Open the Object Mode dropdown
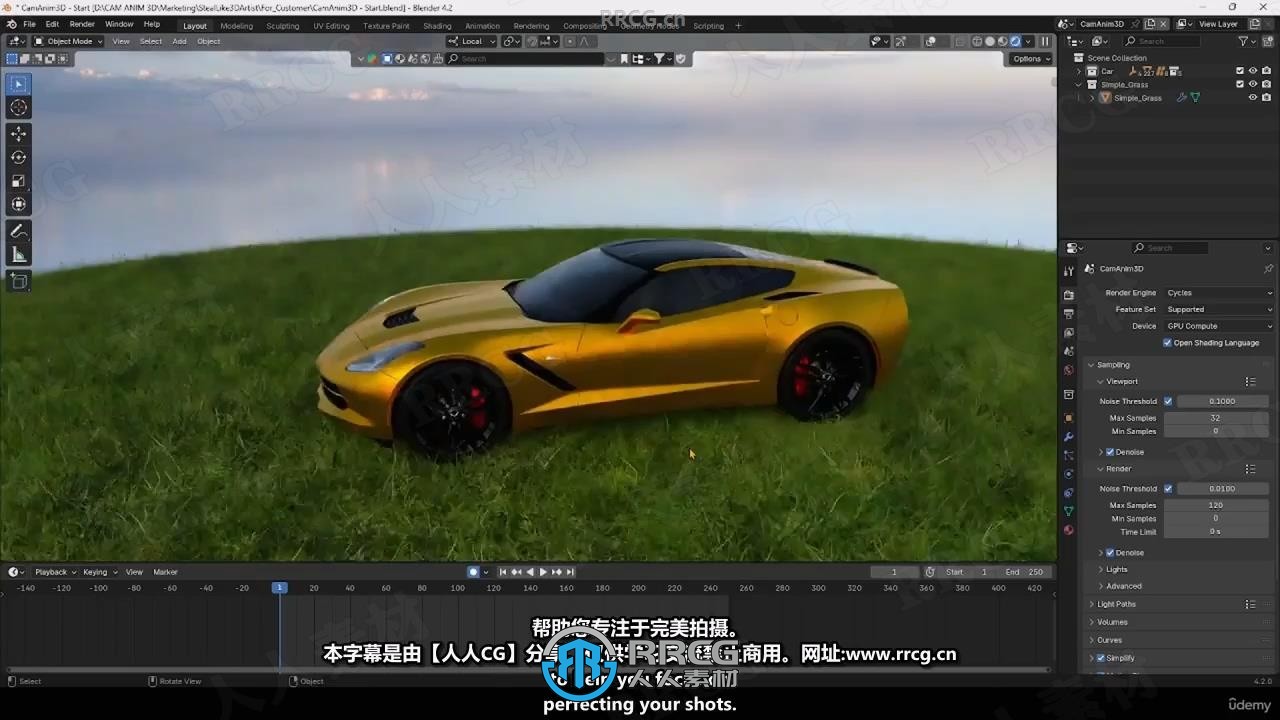Viewport: 1280px width, 720px height. (x=68, y=42)
